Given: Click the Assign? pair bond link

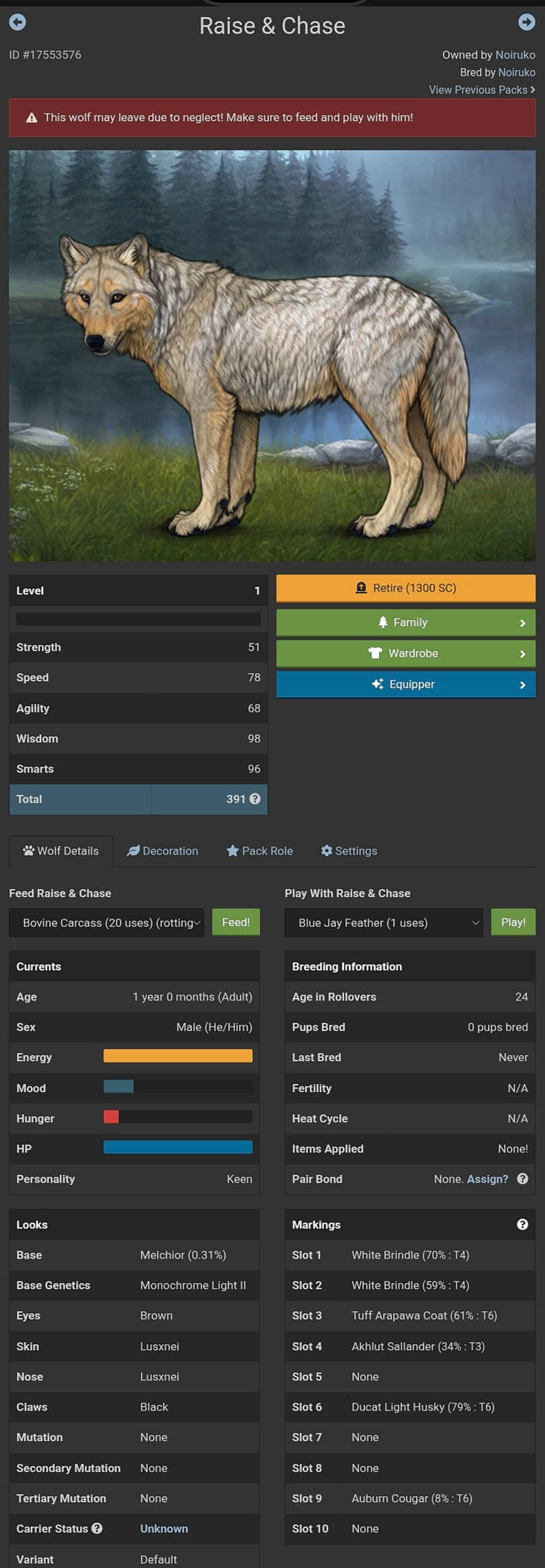Looking at the screenshot, I should coord(488,1179).
